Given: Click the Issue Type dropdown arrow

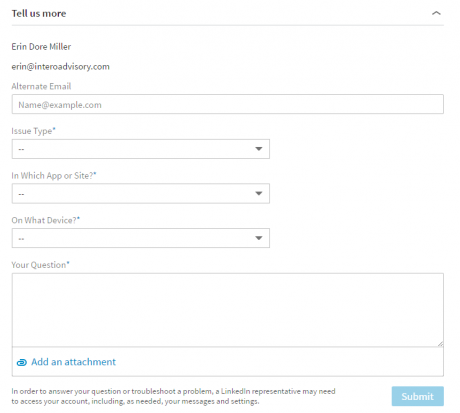Looking at the screenshot, I should tap(259, 149).
